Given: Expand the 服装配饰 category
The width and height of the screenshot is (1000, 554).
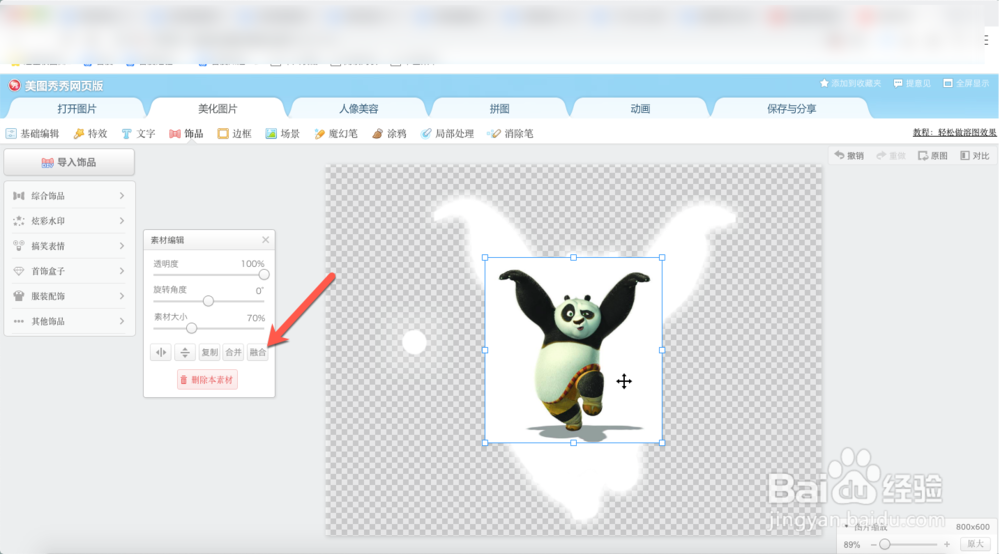Looking at the screenshot, I should click(69, 296).
